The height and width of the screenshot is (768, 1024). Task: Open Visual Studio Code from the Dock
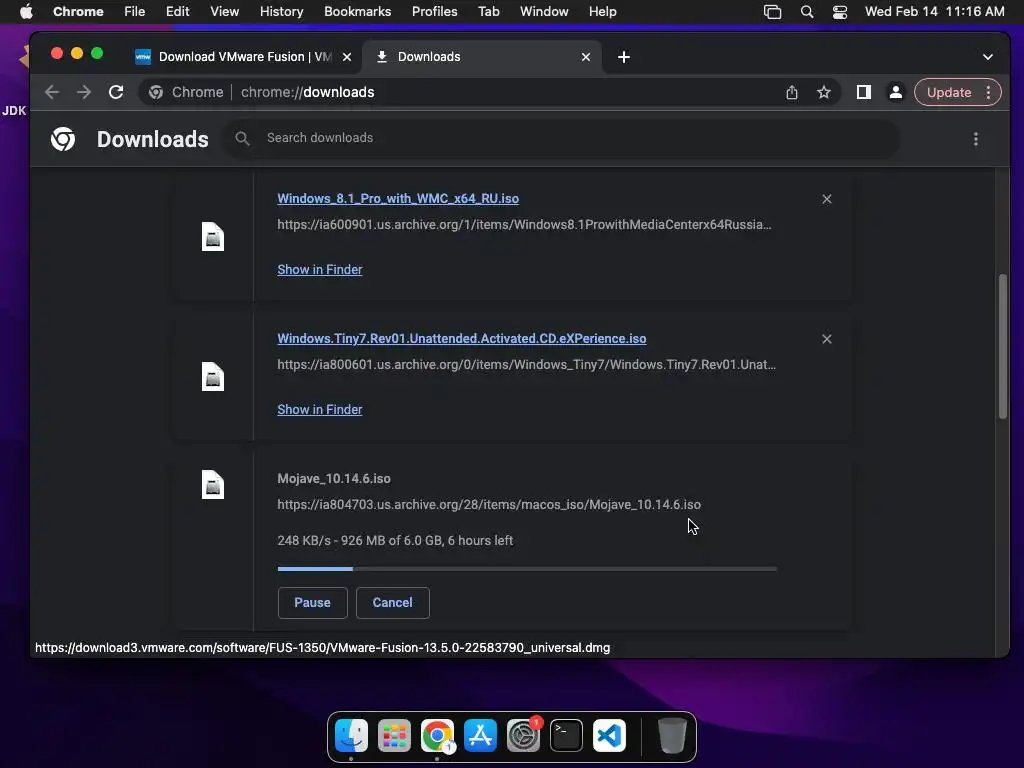click(x=609, y=736)
